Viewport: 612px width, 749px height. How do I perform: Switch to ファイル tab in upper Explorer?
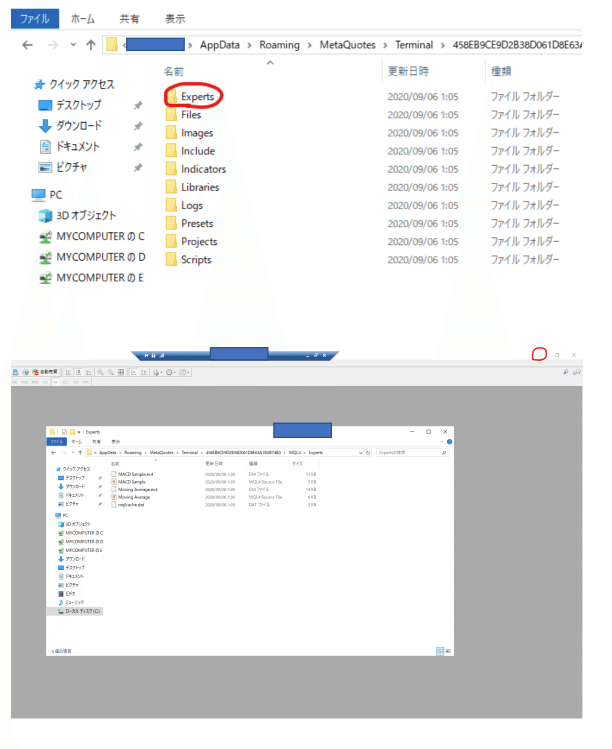35,19
